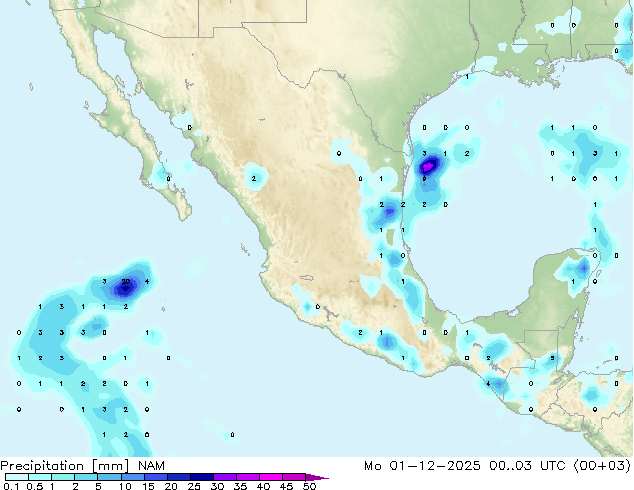This screenshot has width=634, height=490.
Task: Click the isolated '2' value over inland northwest Mexico
Action: pyautogui.click(x=254, y=178)
